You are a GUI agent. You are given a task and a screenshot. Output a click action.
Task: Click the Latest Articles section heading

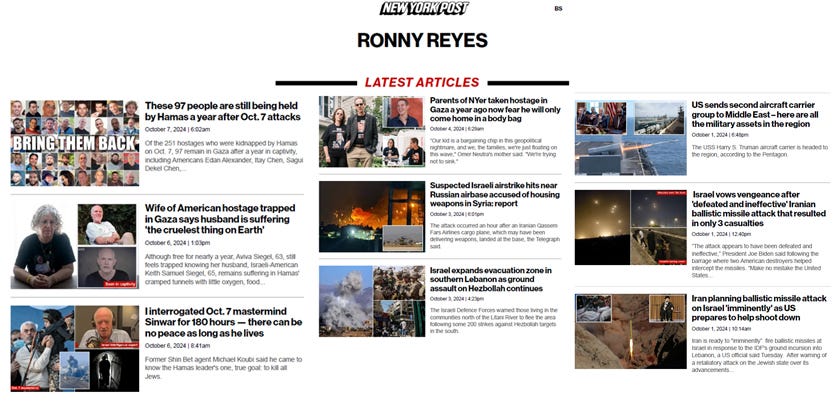422,83
